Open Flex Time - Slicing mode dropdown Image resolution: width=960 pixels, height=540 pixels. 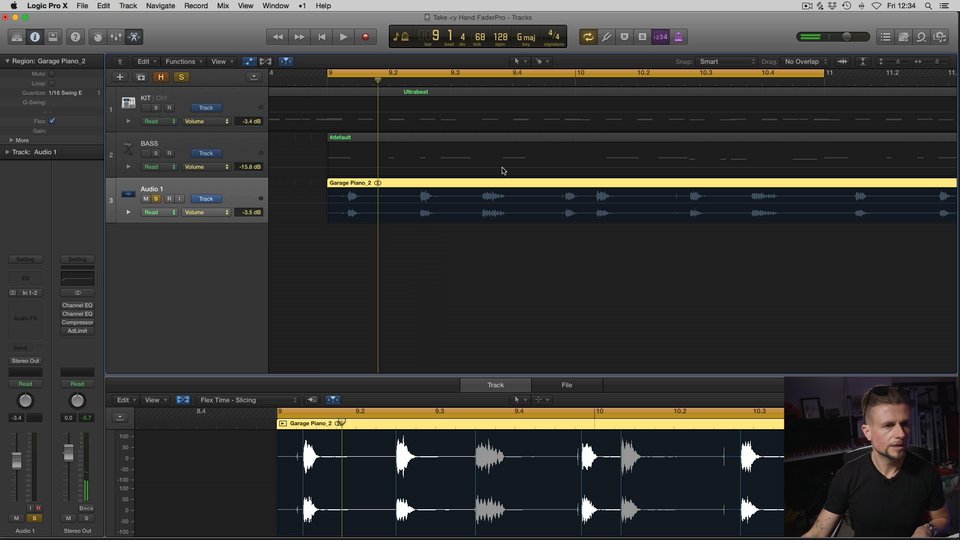pyautogui.click(x=246, y=400)
